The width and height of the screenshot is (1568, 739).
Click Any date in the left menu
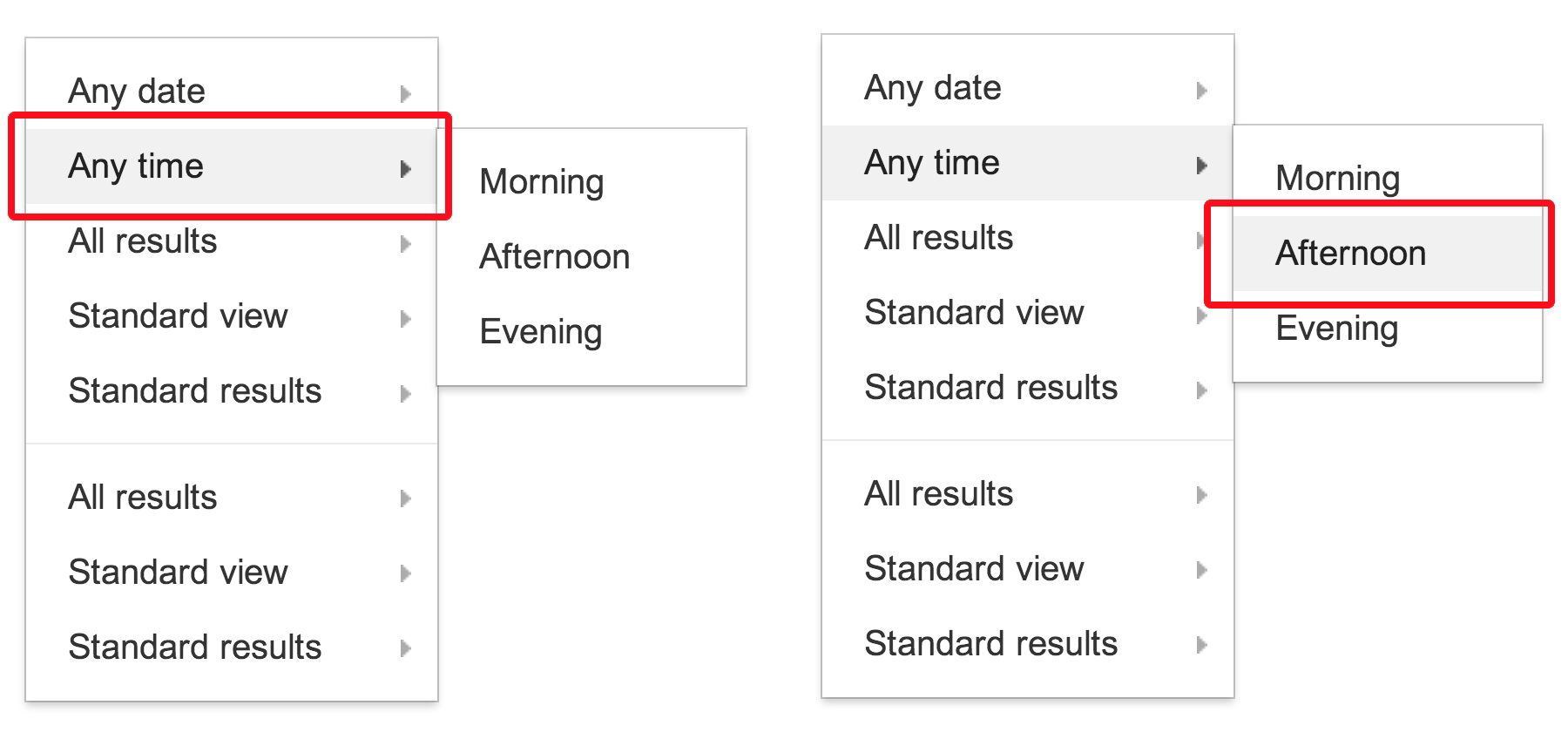point(137,91)
